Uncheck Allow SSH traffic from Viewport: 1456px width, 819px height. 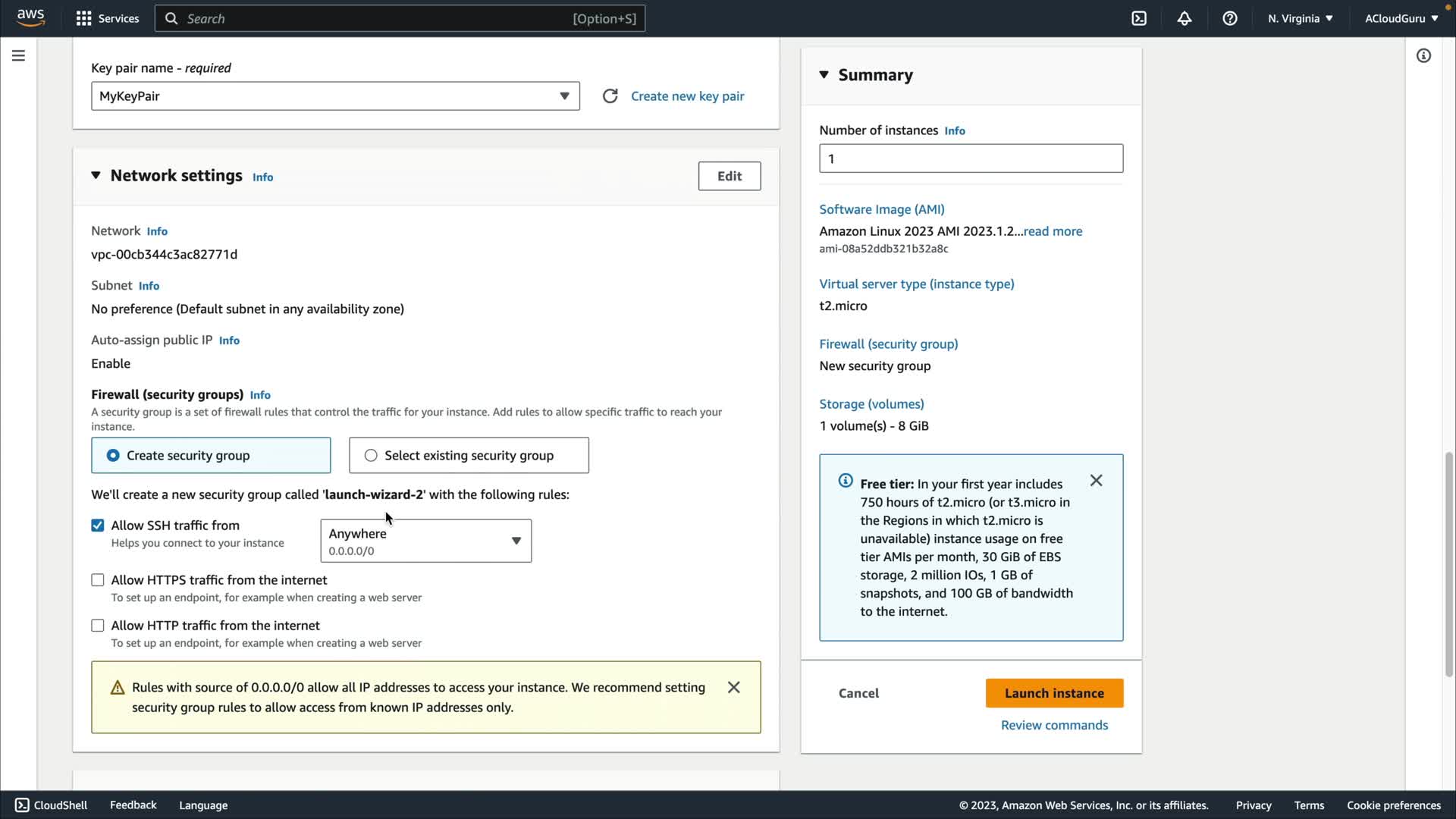pos(98,526)
